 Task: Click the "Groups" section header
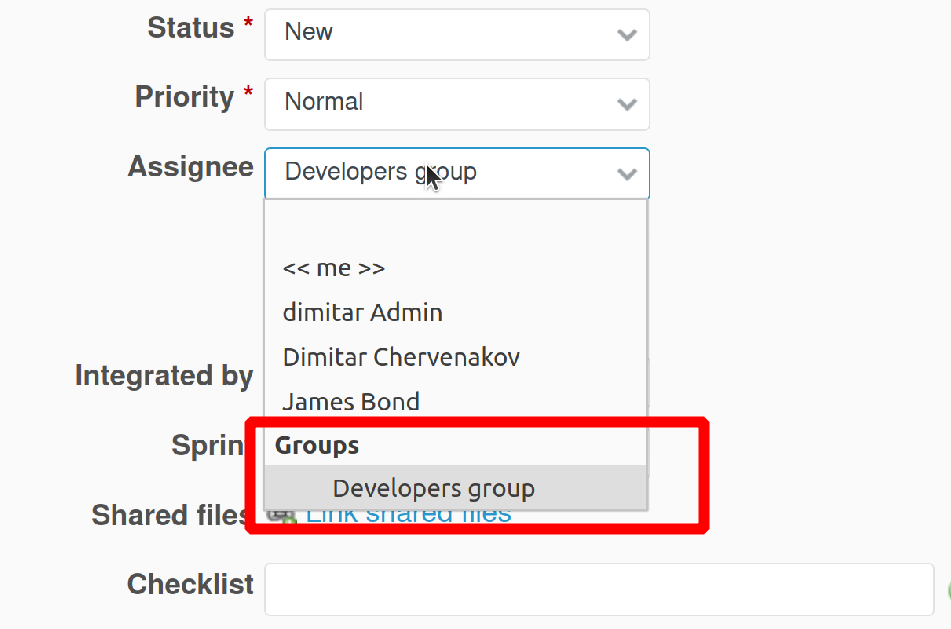(x=317, y=445)
